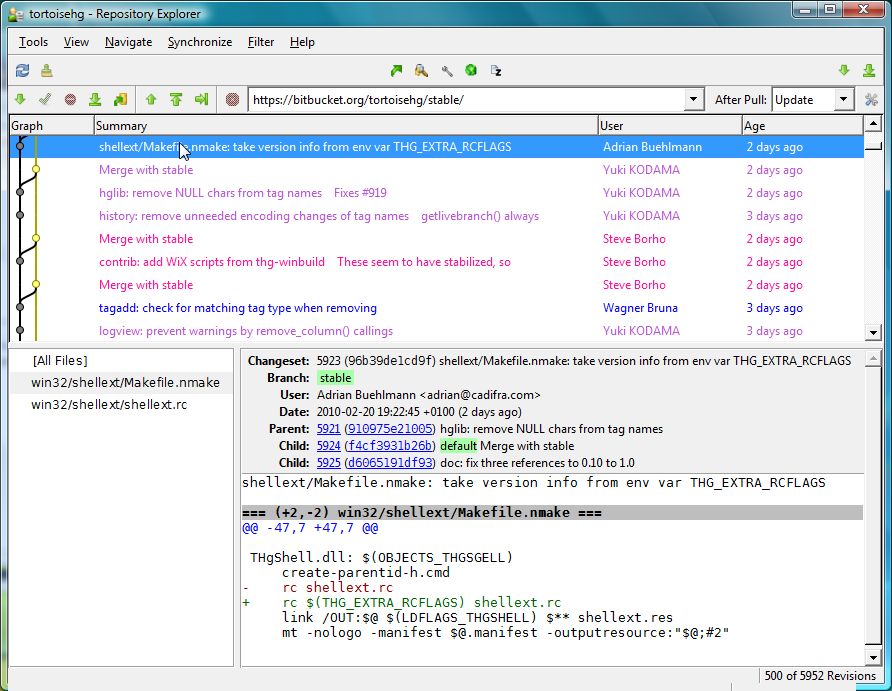Select the stable branch label
Viewport: 892px width, 691px height.
click(x=335, y=378)
